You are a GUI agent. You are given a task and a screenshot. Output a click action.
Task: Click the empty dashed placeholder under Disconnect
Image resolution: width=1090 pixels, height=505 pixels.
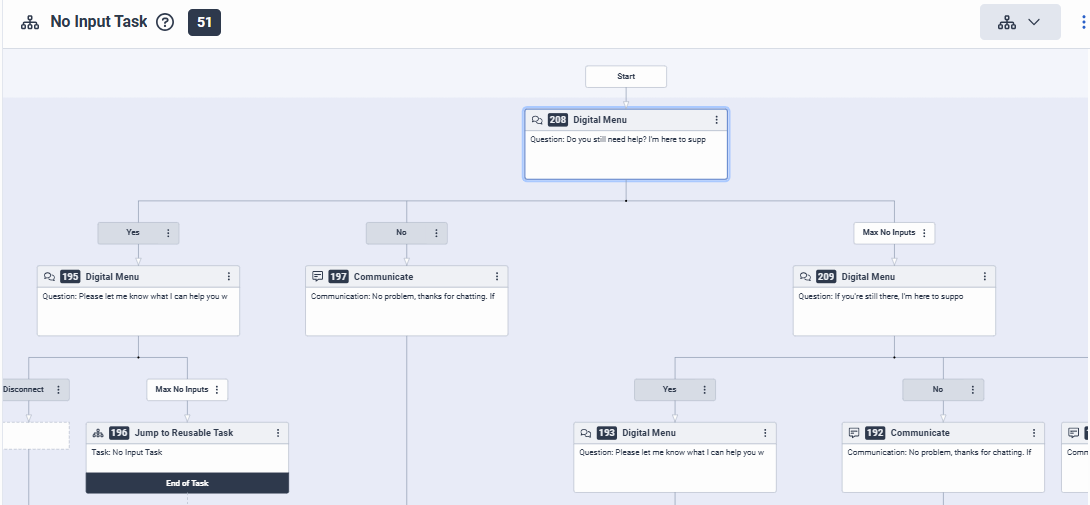coord(35,435)
